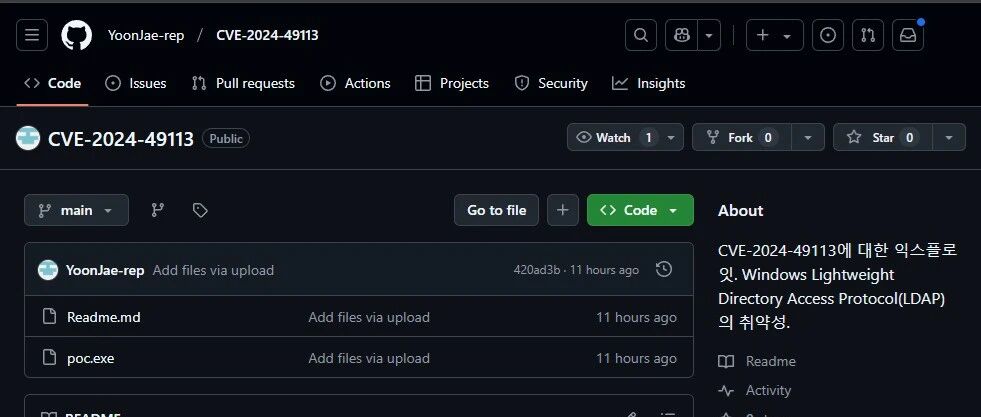The width and height of the screenshot is (981, 417).
Task: Click the Public visibility badge
Action: point(226,138)
